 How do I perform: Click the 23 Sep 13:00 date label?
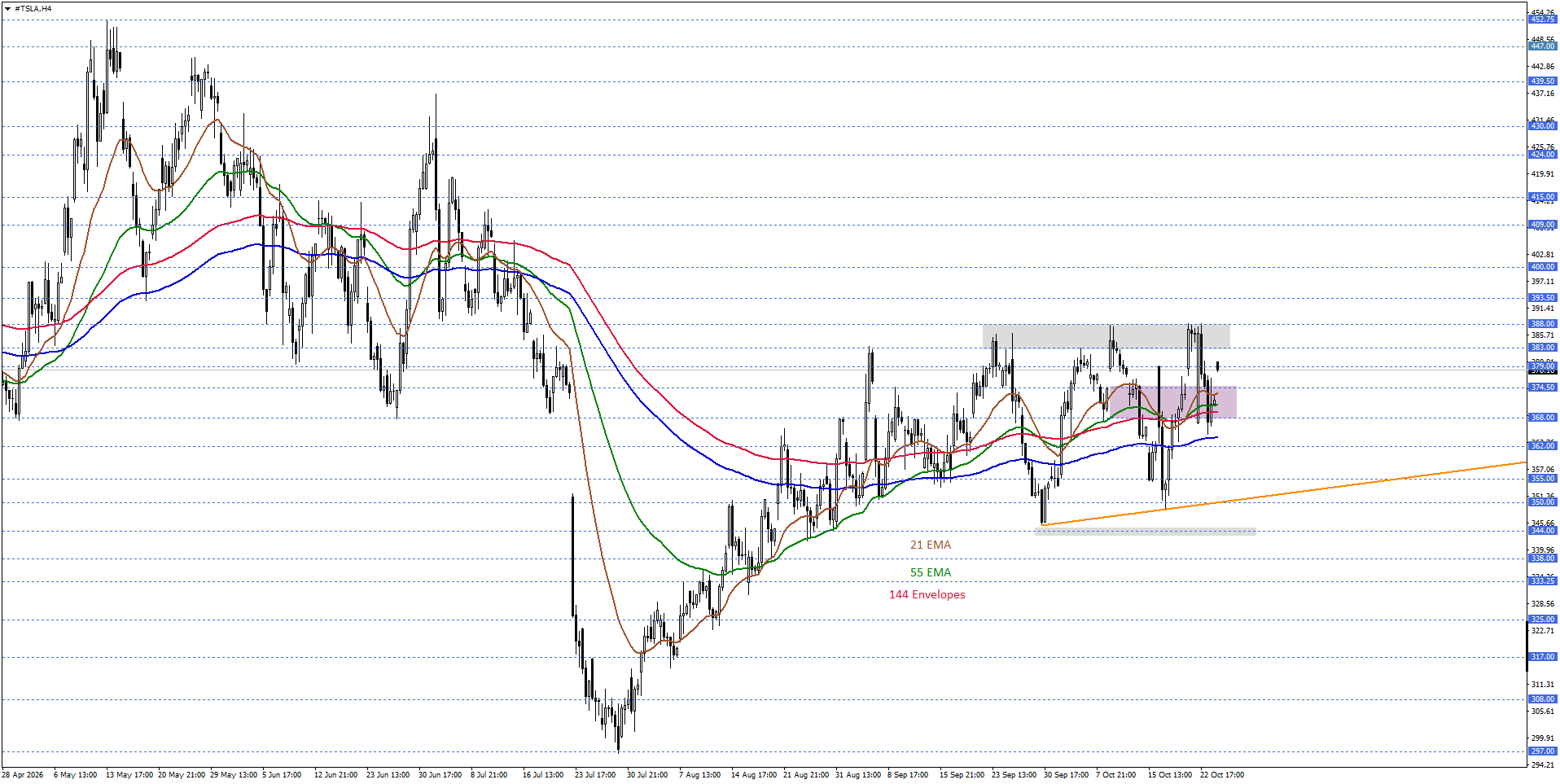tap(1014, 775)
